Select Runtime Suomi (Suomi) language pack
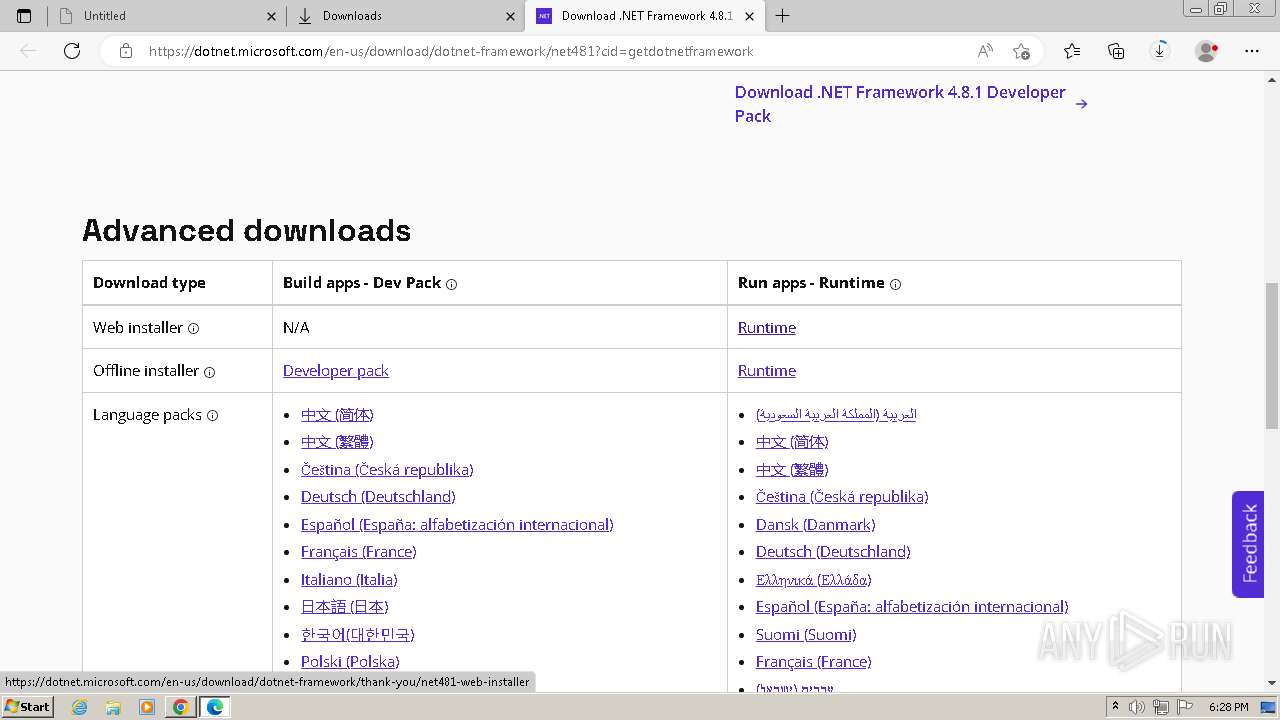The image size is (1280, 720). click(806, 634)
